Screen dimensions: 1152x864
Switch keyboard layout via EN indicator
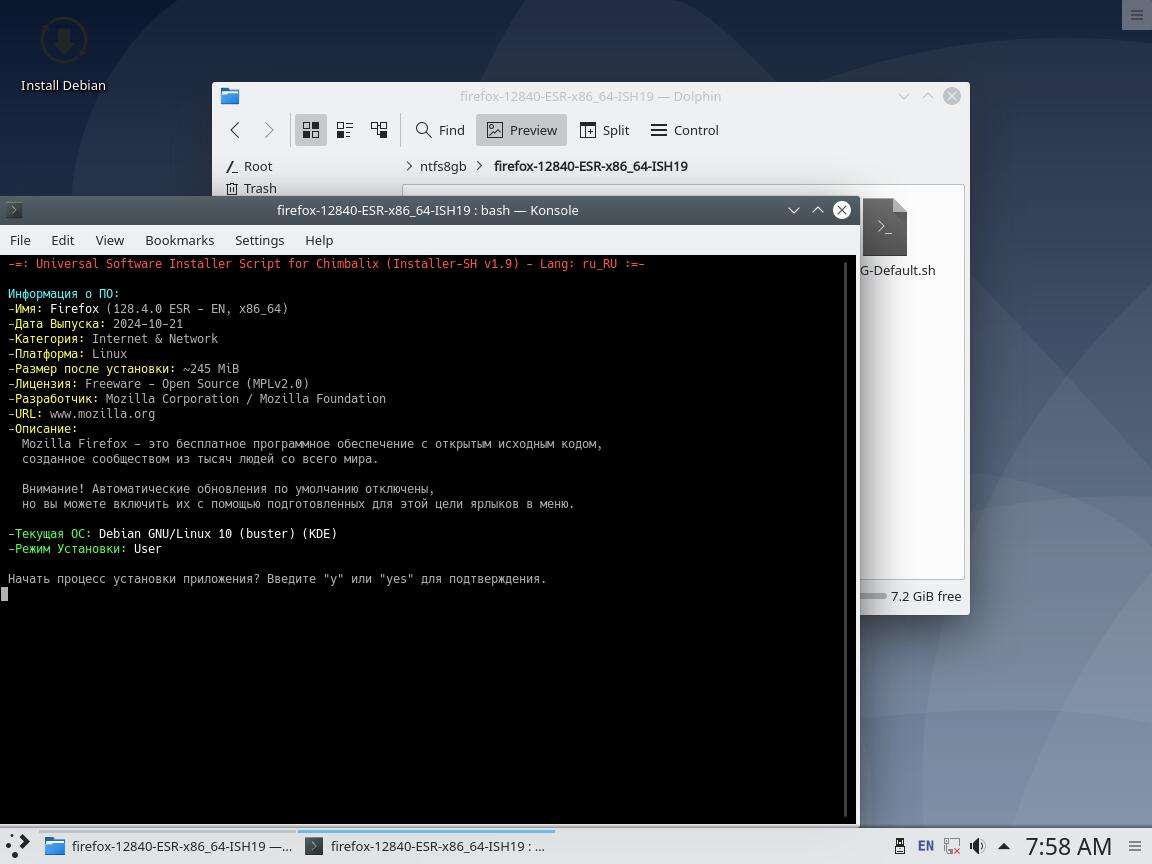coord(926,846)
